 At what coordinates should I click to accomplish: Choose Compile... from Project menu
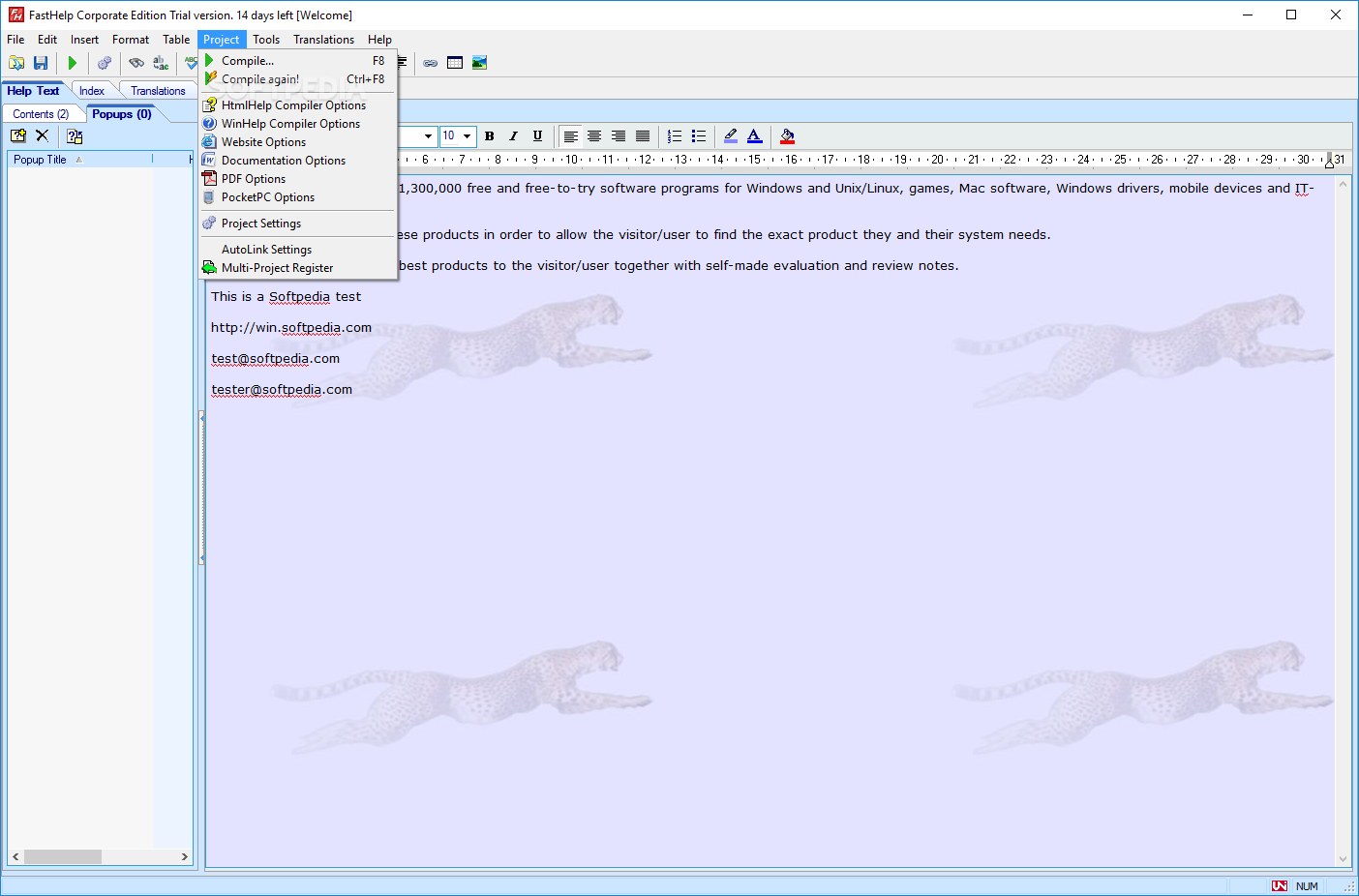click(298, 61)
